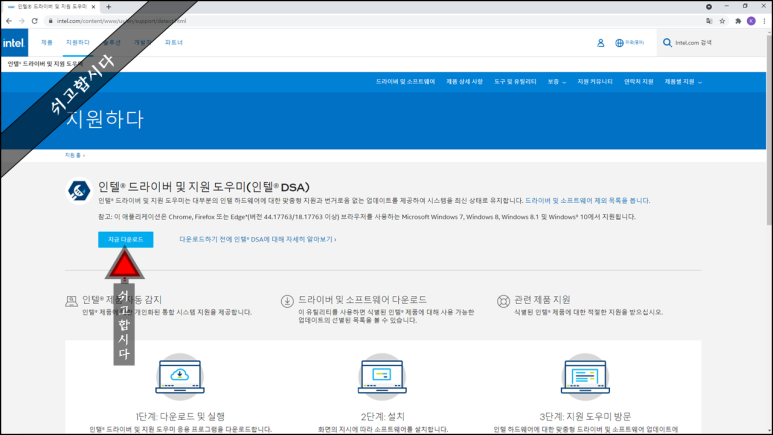The height and width of the screenshot is (435, 773).
Task: Select 드라이버 및 소프트웨어 in blue nav bar
Action: coord(405,82)
